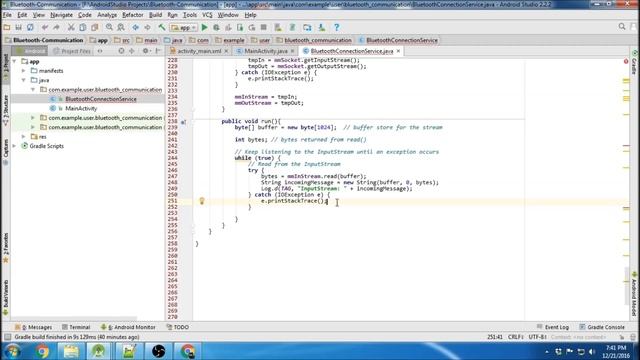This screenshot has height=360, width=640.
Task: Open Chrome from Windows taskbar
Action: (x=42, y=351)
